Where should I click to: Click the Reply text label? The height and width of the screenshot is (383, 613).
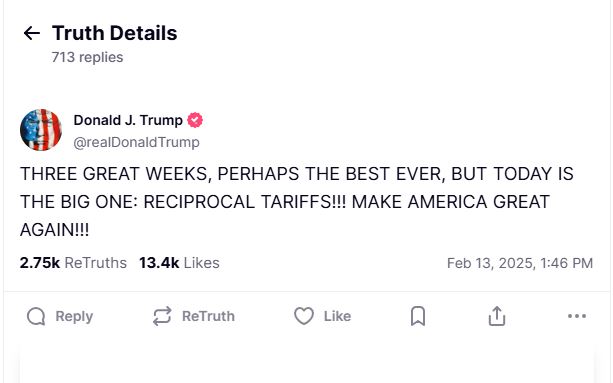point(74,316)
